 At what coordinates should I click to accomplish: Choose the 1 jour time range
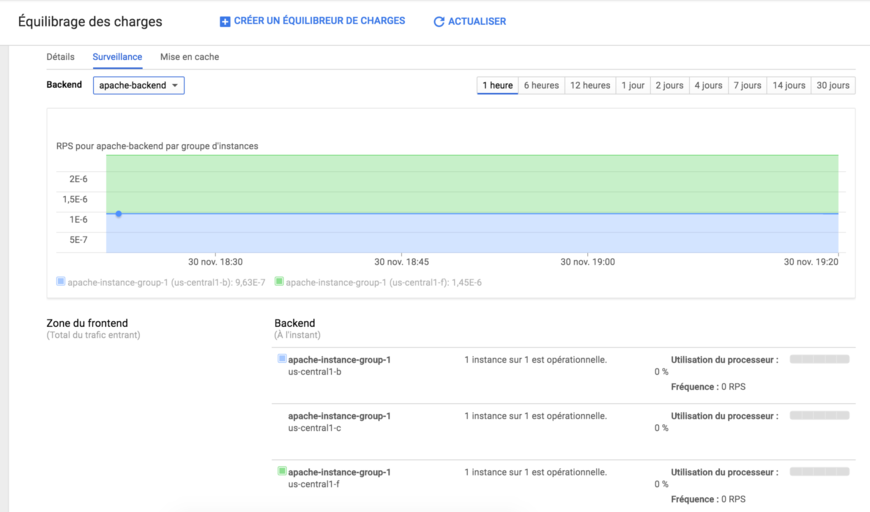pos(633,85)
